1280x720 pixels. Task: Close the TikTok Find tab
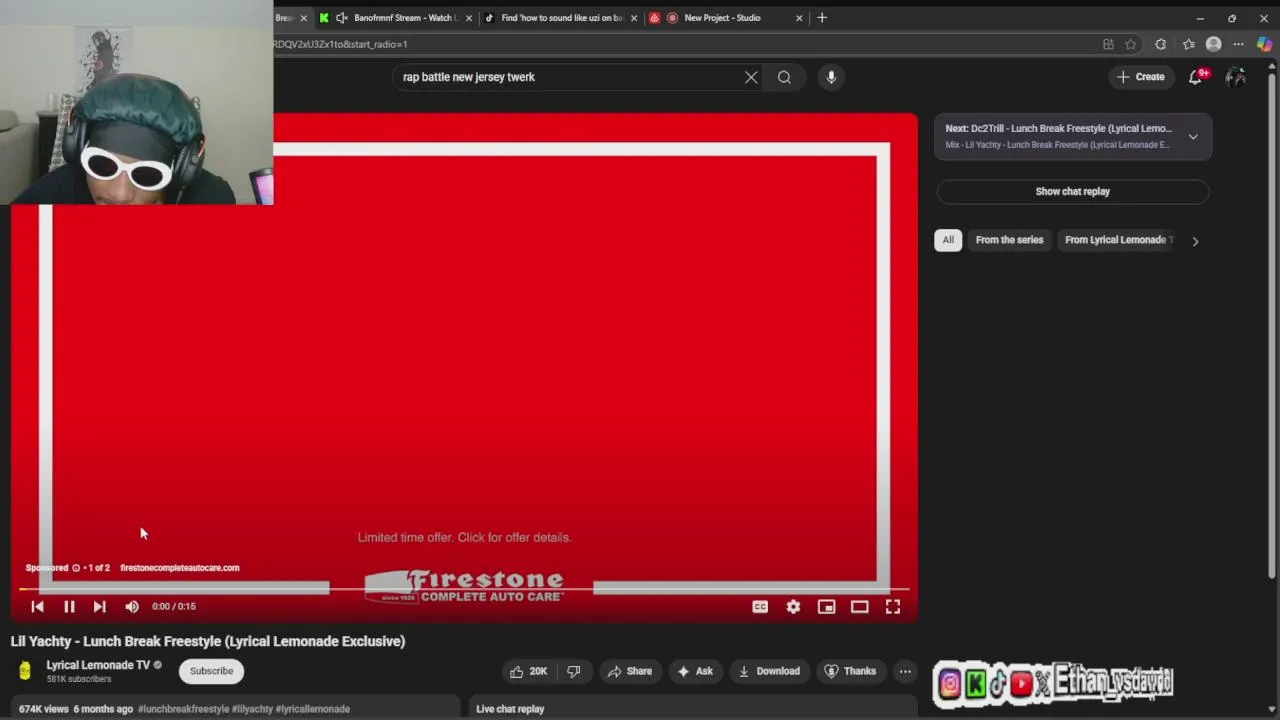click(x=634, y=18)
